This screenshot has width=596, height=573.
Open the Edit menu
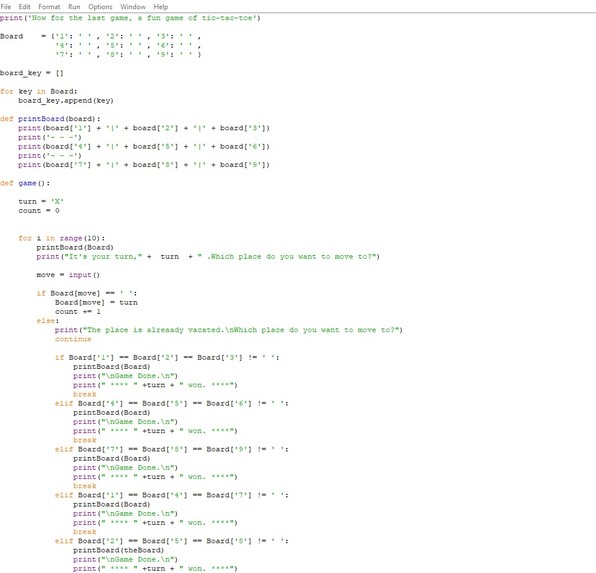(24, 7)
